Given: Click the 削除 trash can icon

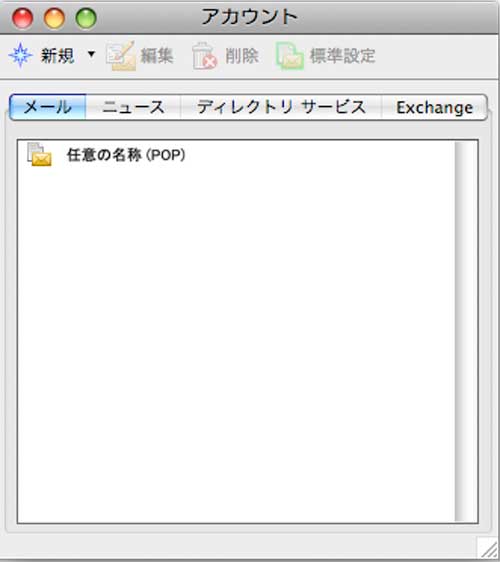Looking at the screenshot, I should (204, 56).
